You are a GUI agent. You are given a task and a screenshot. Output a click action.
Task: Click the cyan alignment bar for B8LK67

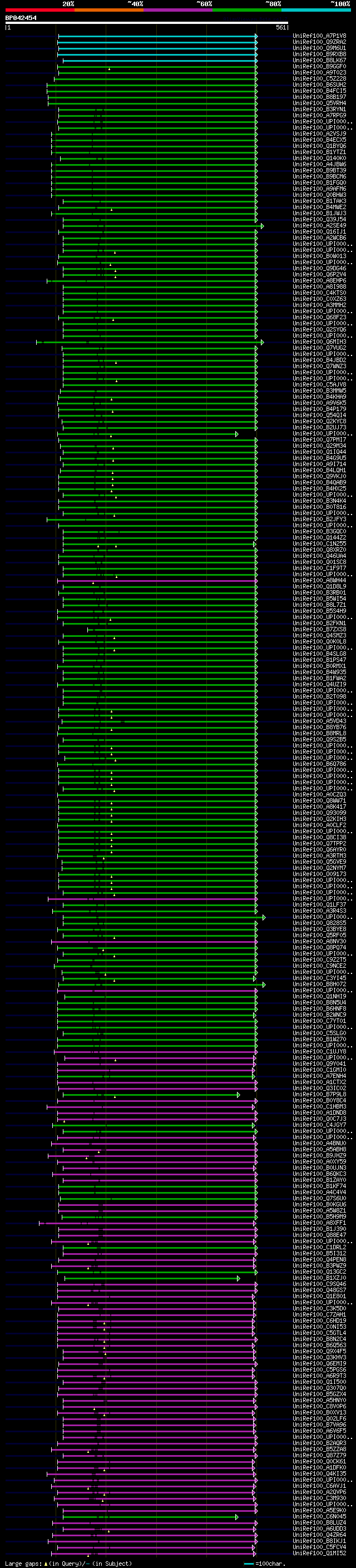(x=160, y=60)
